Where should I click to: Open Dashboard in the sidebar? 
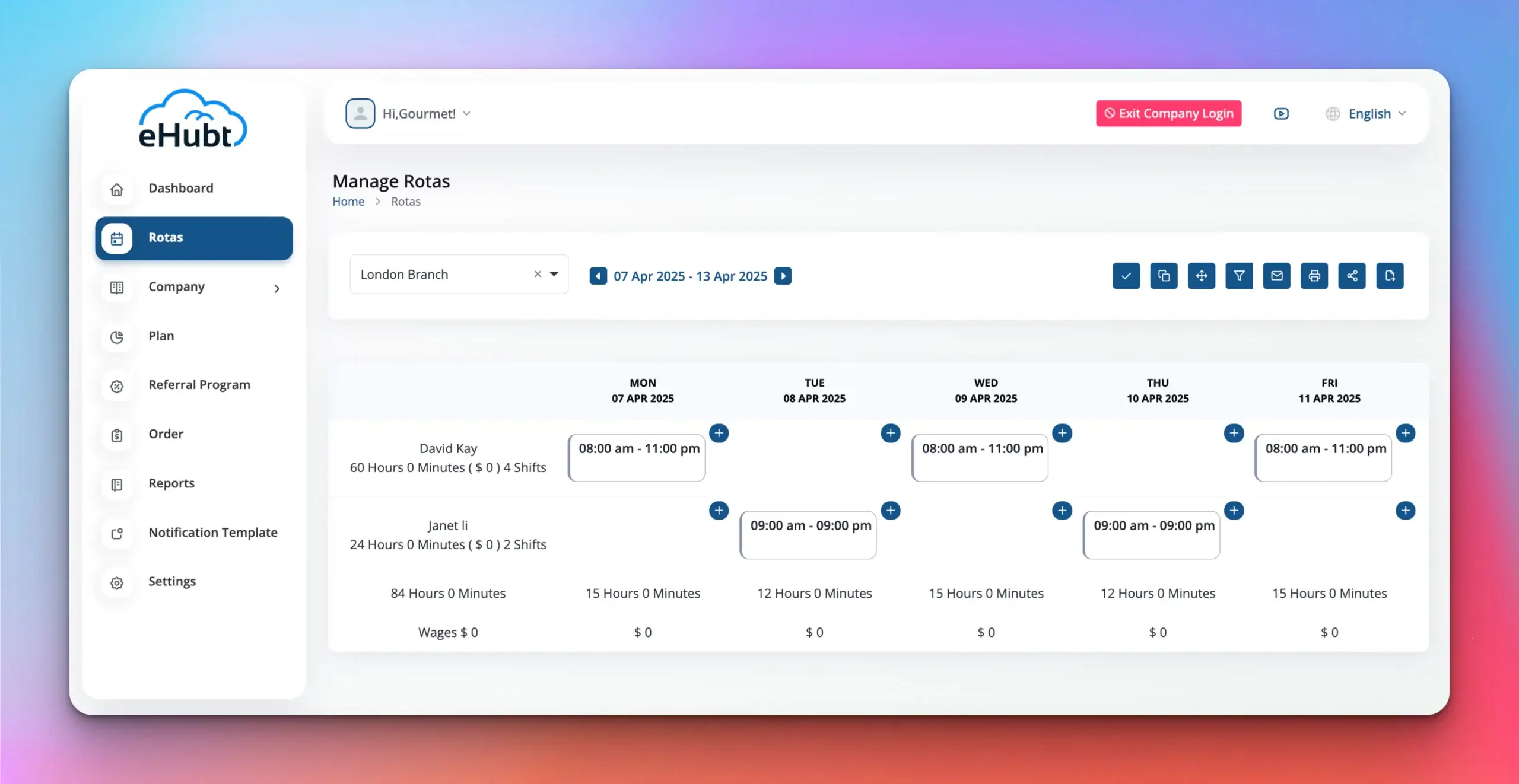pyautogui.click(x=194, y=188)
